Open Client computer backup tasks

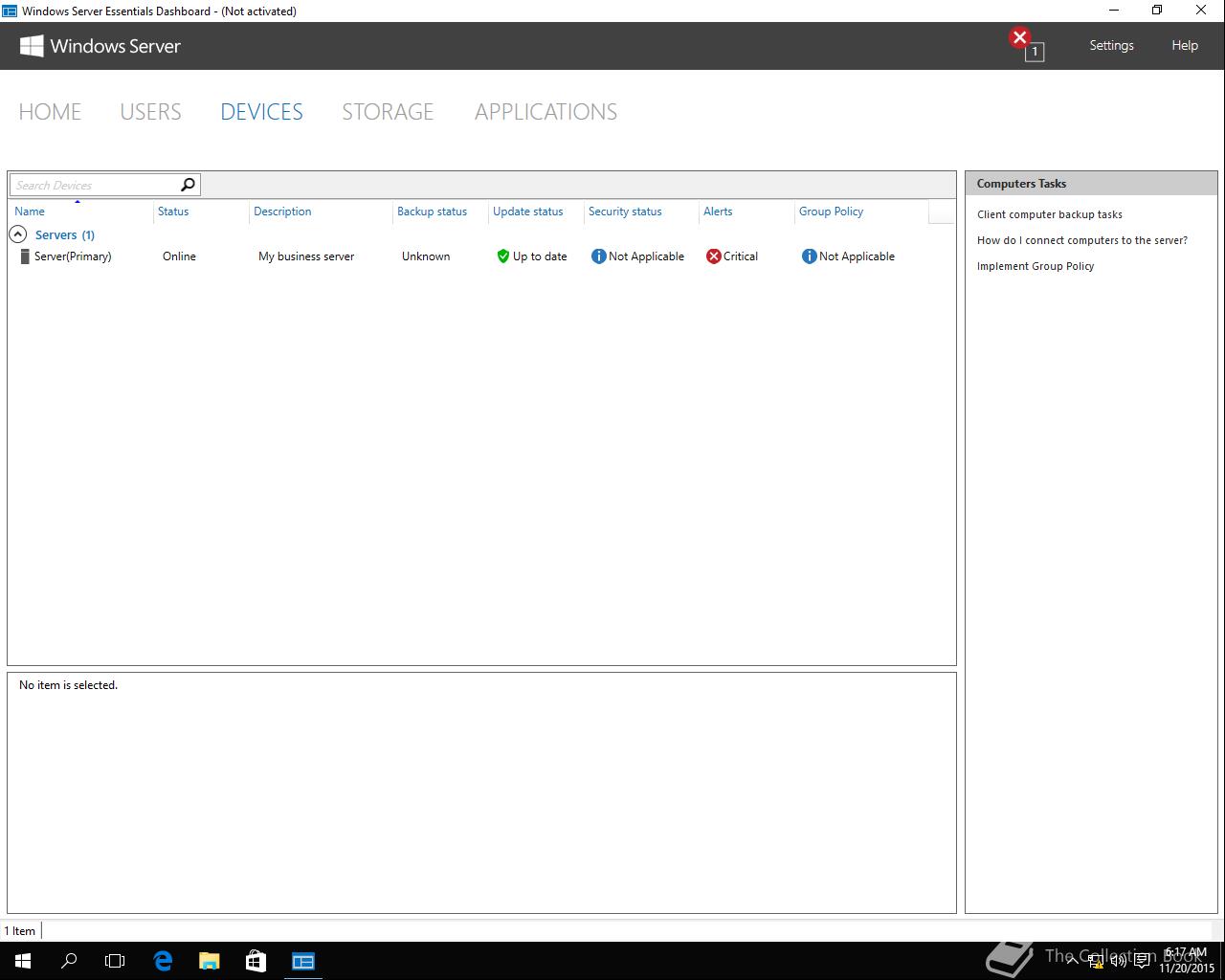click(x=1050, y=214)
